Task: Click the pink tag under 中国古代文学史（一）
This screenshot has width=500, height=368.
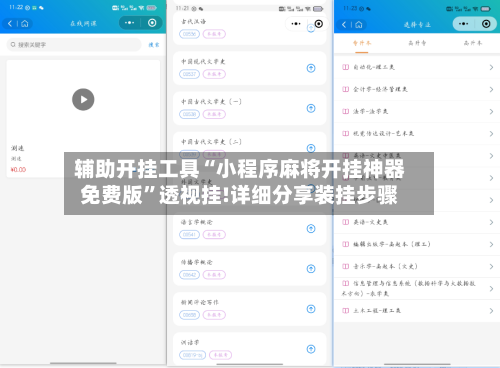Action: 214,114
